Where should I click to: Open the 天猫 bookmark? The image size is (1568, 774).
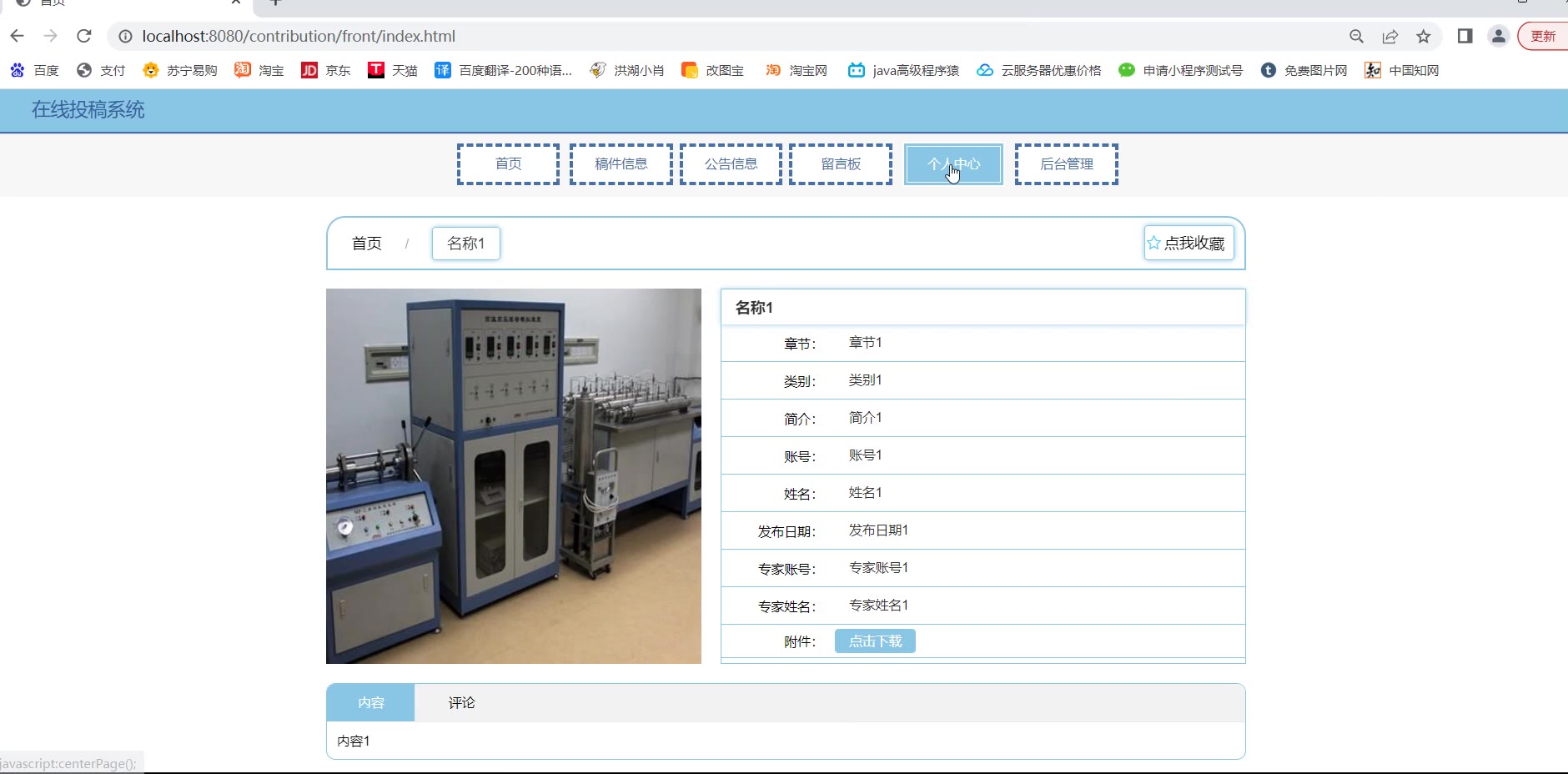393,71
